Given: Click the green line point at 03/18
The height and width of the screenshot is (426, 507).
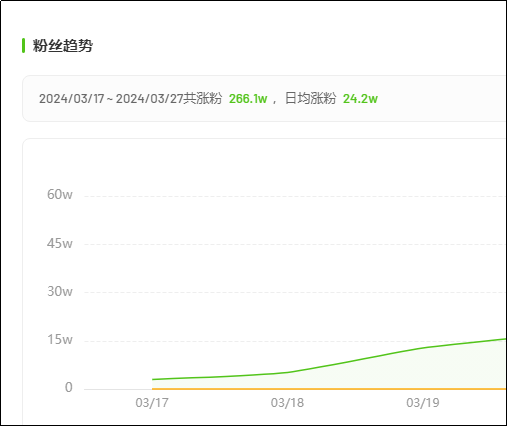Looking at the screenshot, I should (x=287, y=372).
